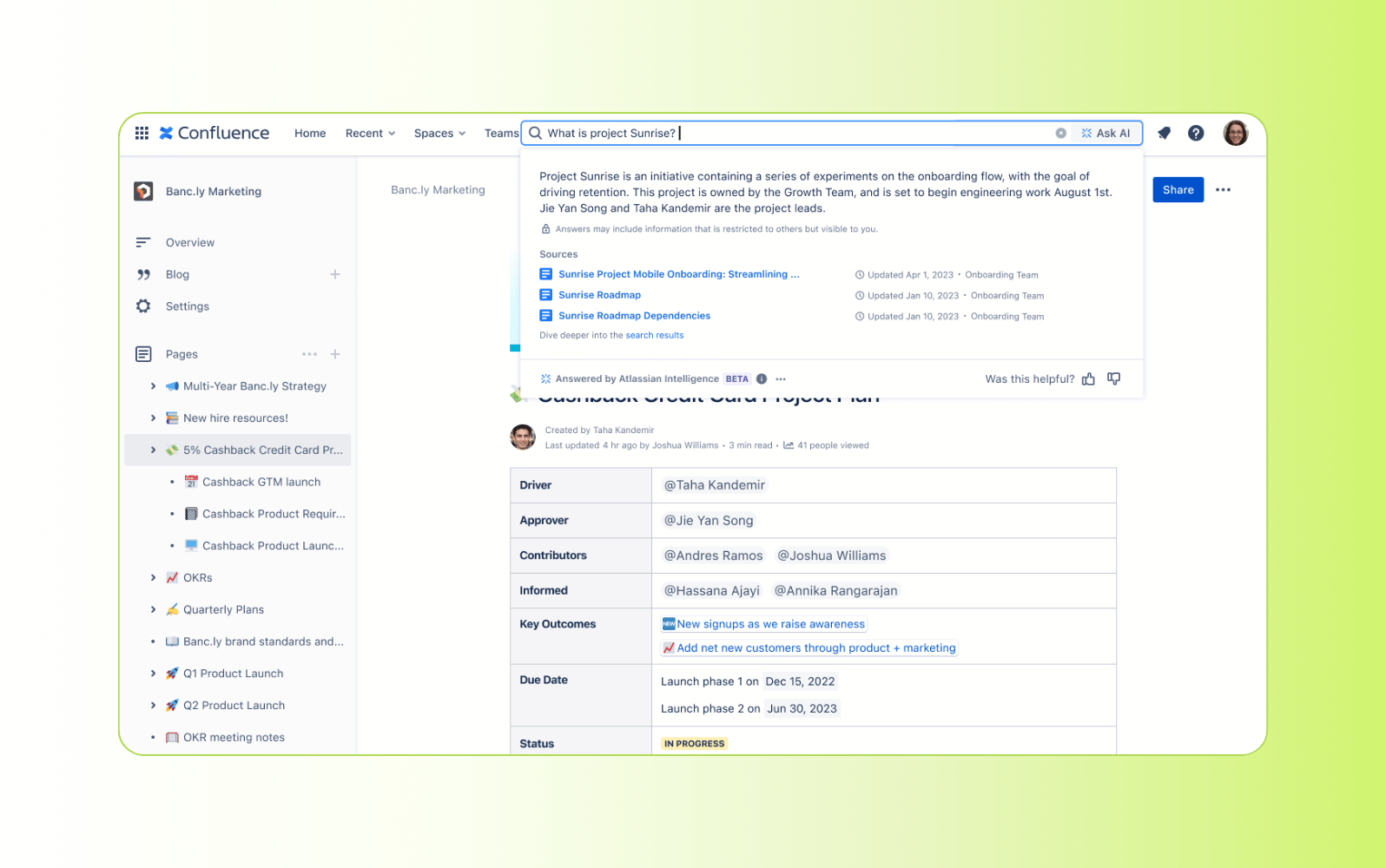Click Taha Kandemir author avatar
Image resolution: width=1386 pixels, height=868 pixels.
[x=523, y=437]
